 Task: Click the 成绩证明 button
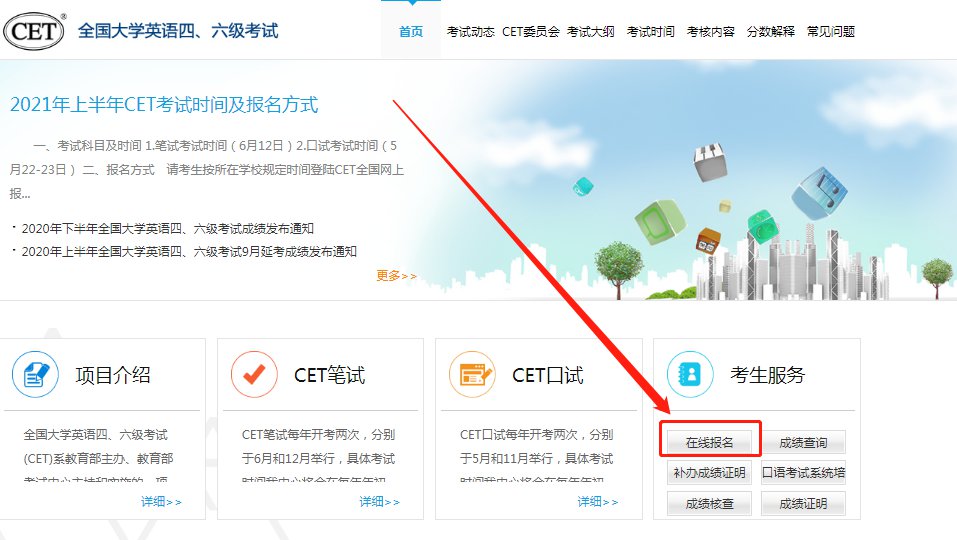coord(803,503)
